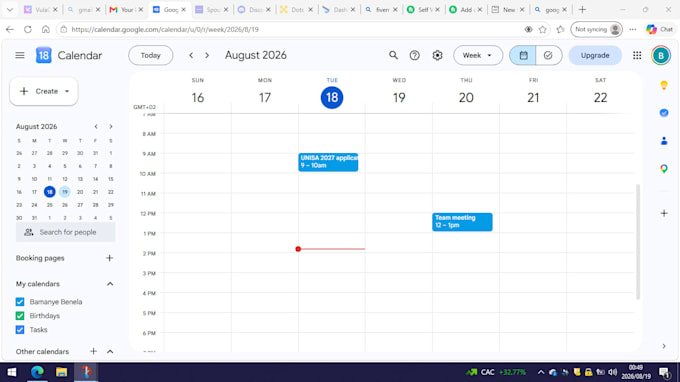The height and width of the screenshot is (382, 680).
Task: Open the tab search dropdown arrow
Action: [x=10, y=10]
